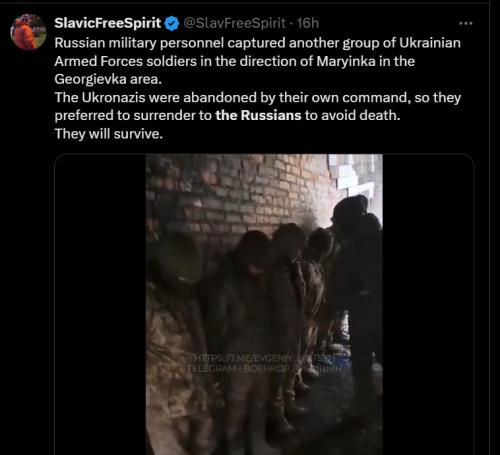
Task: Click the "Georgievka area." text line
Action: (x=108, y=79)
